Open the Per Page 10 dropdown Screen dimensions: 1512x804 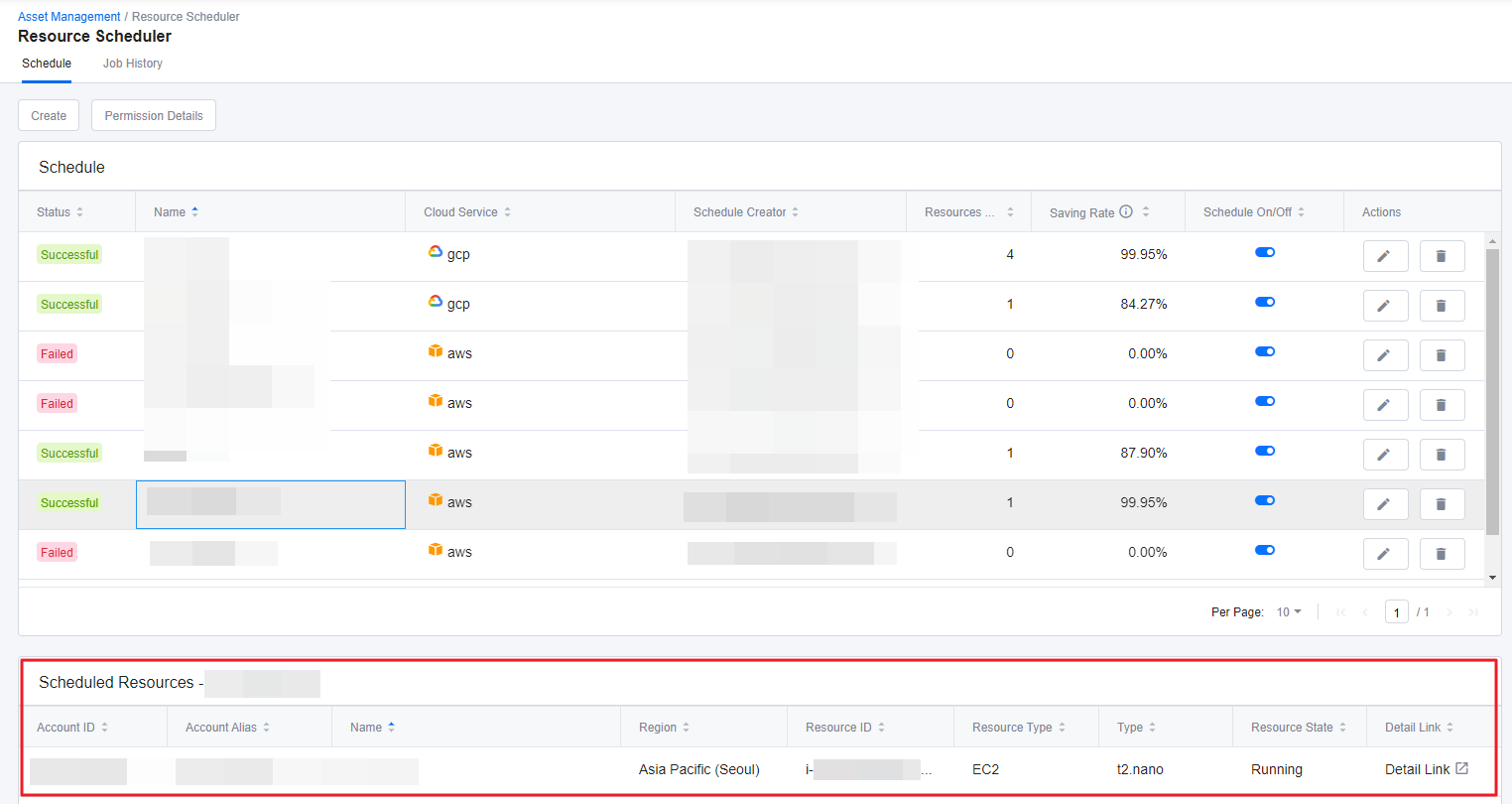(1289, 612)
